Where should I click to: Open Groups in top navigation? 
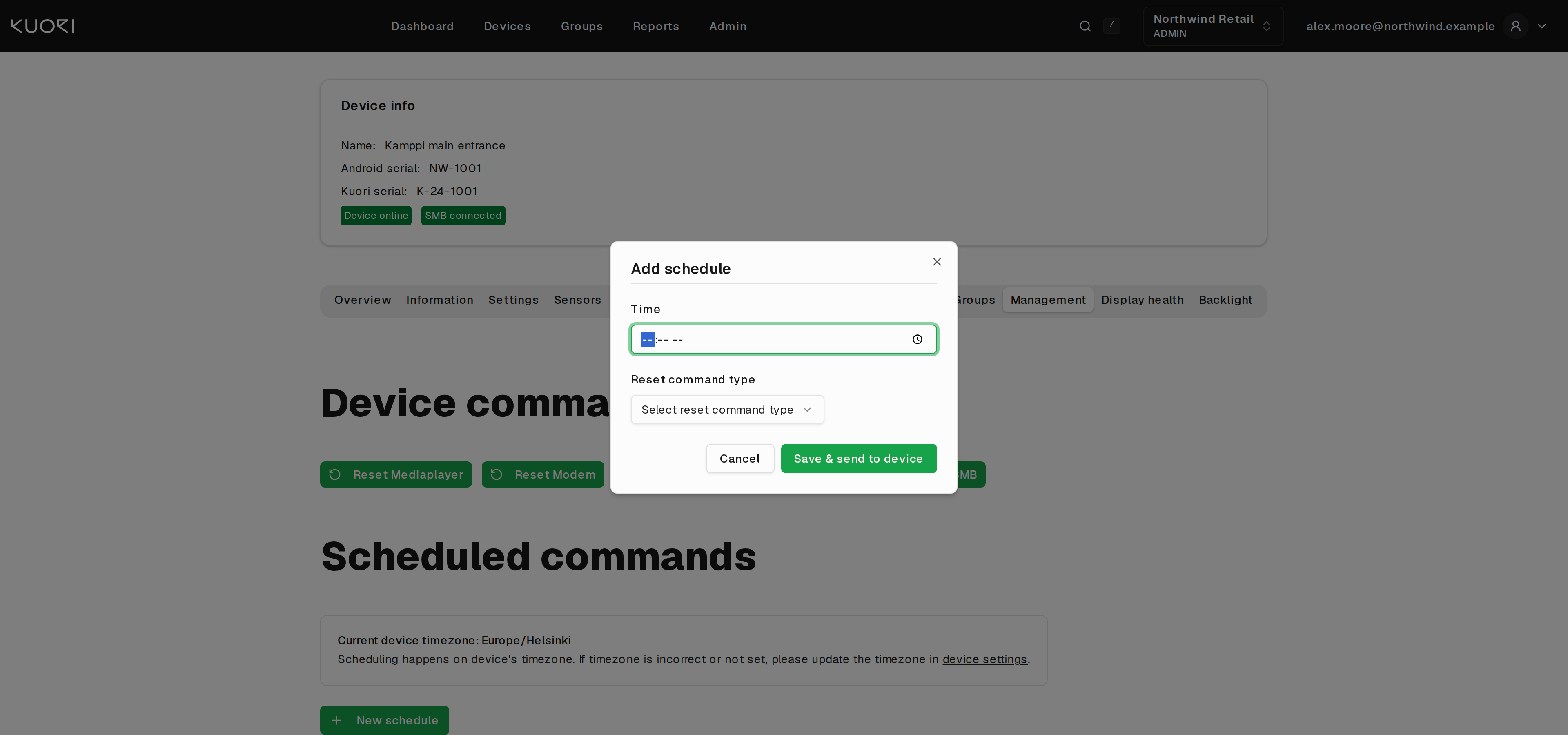[581, 26]
